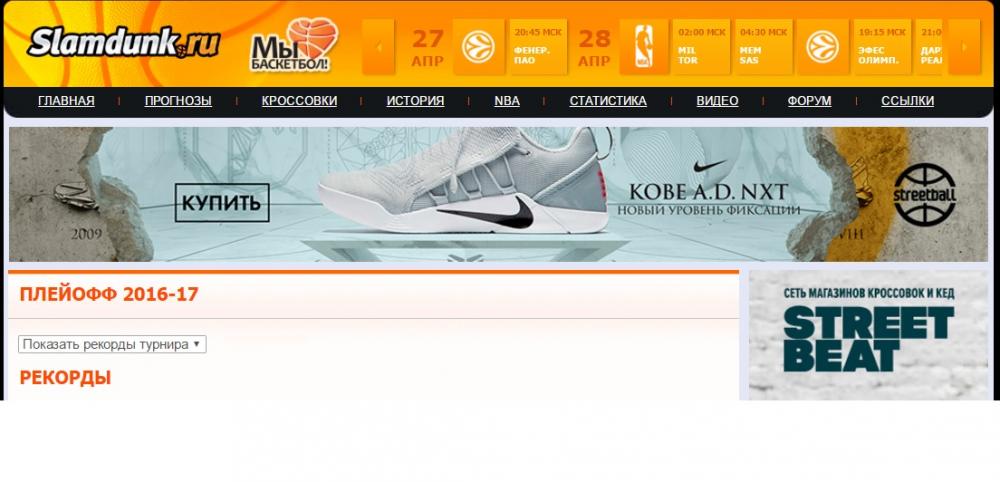Image resolution: width=1000 pixels, height=482 pixels.
Task: Click the Slamdunk.ru site logo
Action: (x=122, y=43)
